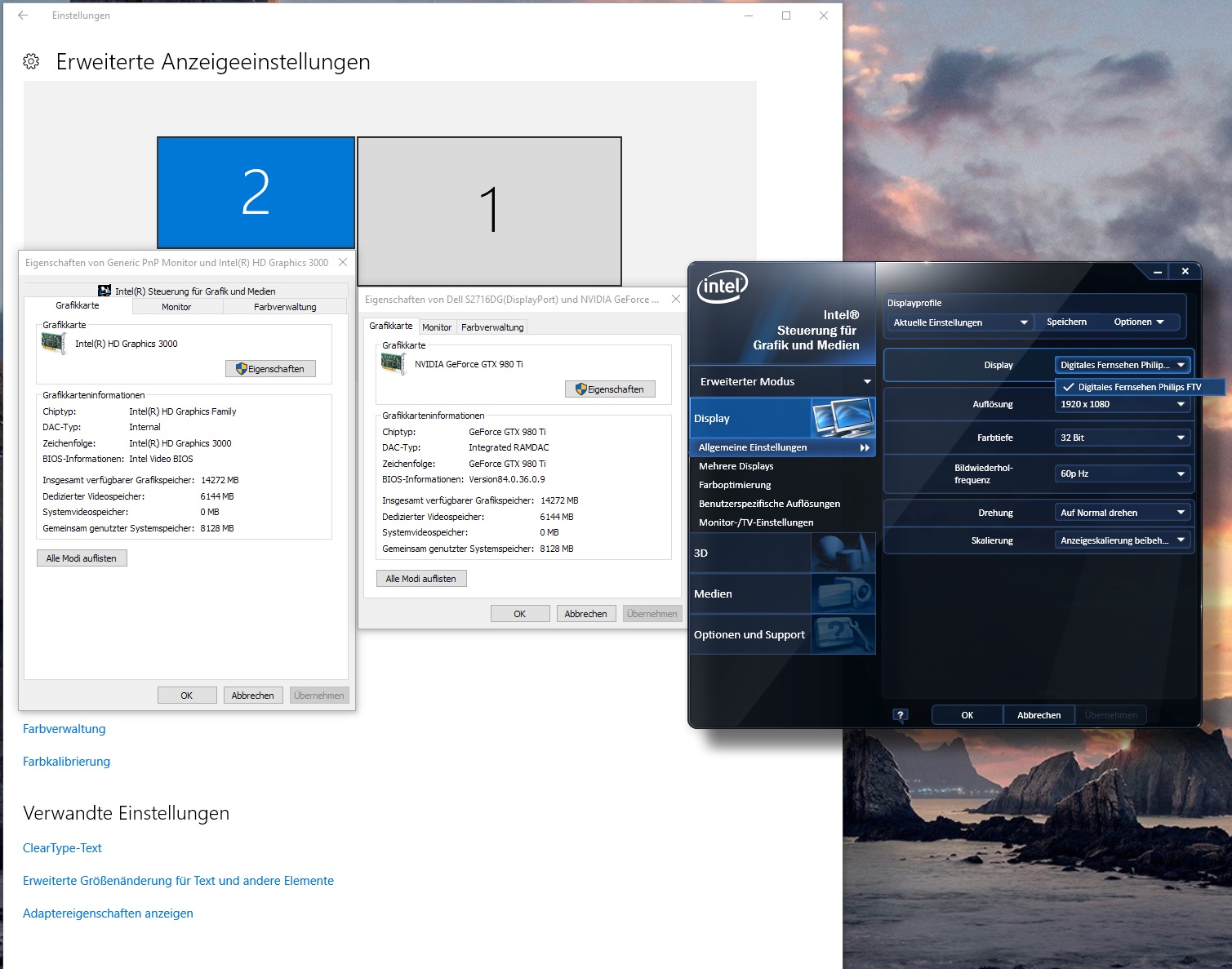Select monitor 2 thumbnail
This screenshot has height=969, width=1232.
[x=256, y=193]
